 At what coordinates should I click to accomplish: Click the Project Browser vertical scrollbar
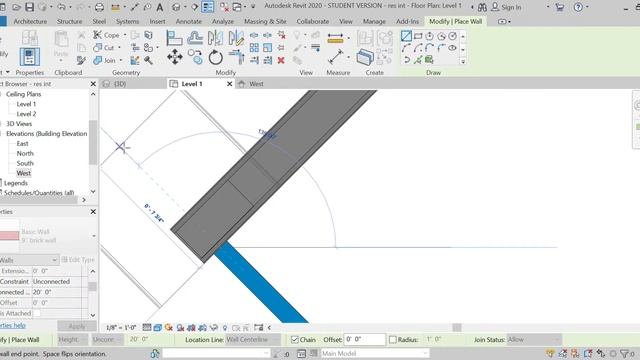[x=93, y=142]
